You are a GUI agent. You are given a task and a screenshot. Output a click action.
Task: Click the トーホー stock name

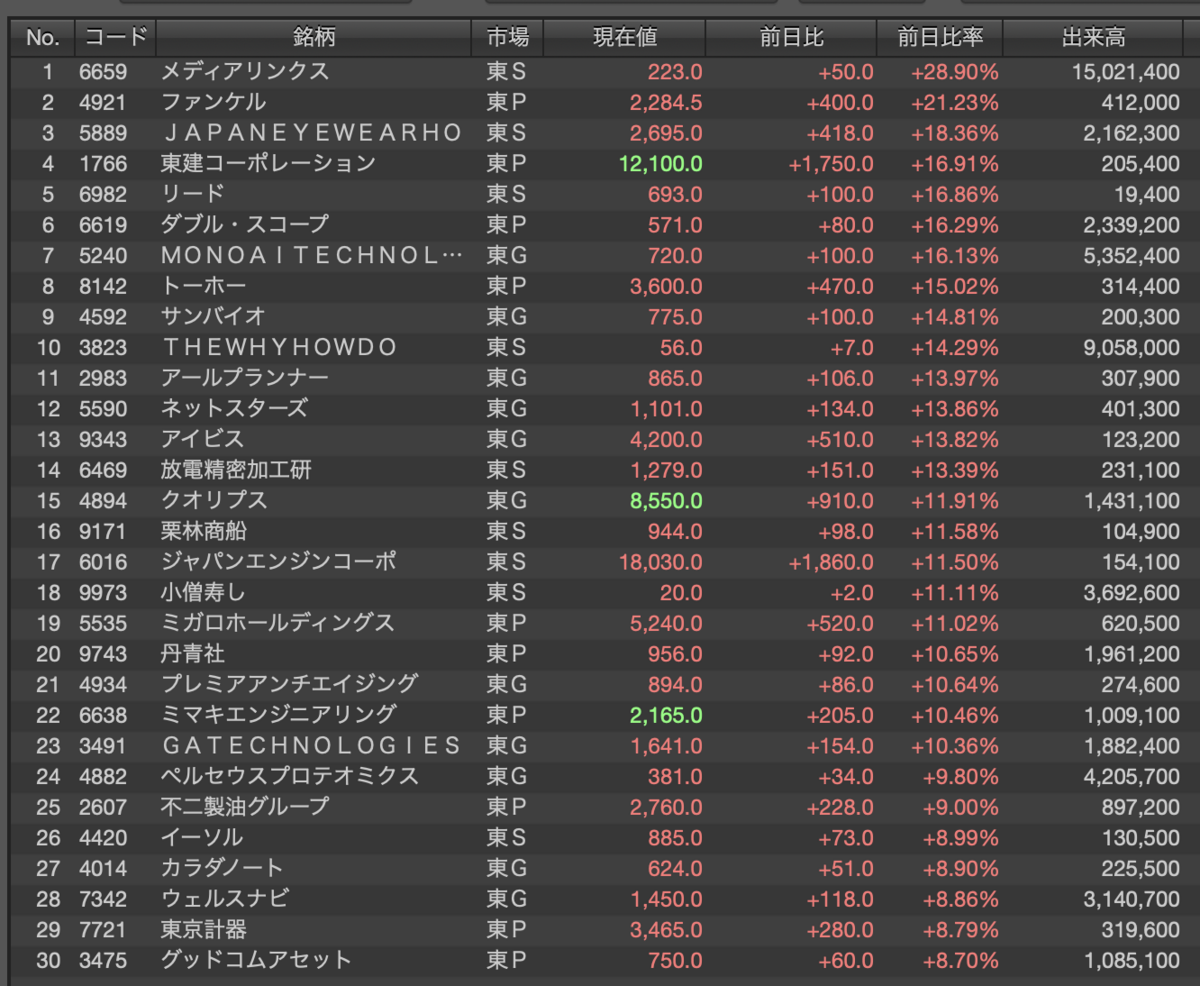pos(202,286)
